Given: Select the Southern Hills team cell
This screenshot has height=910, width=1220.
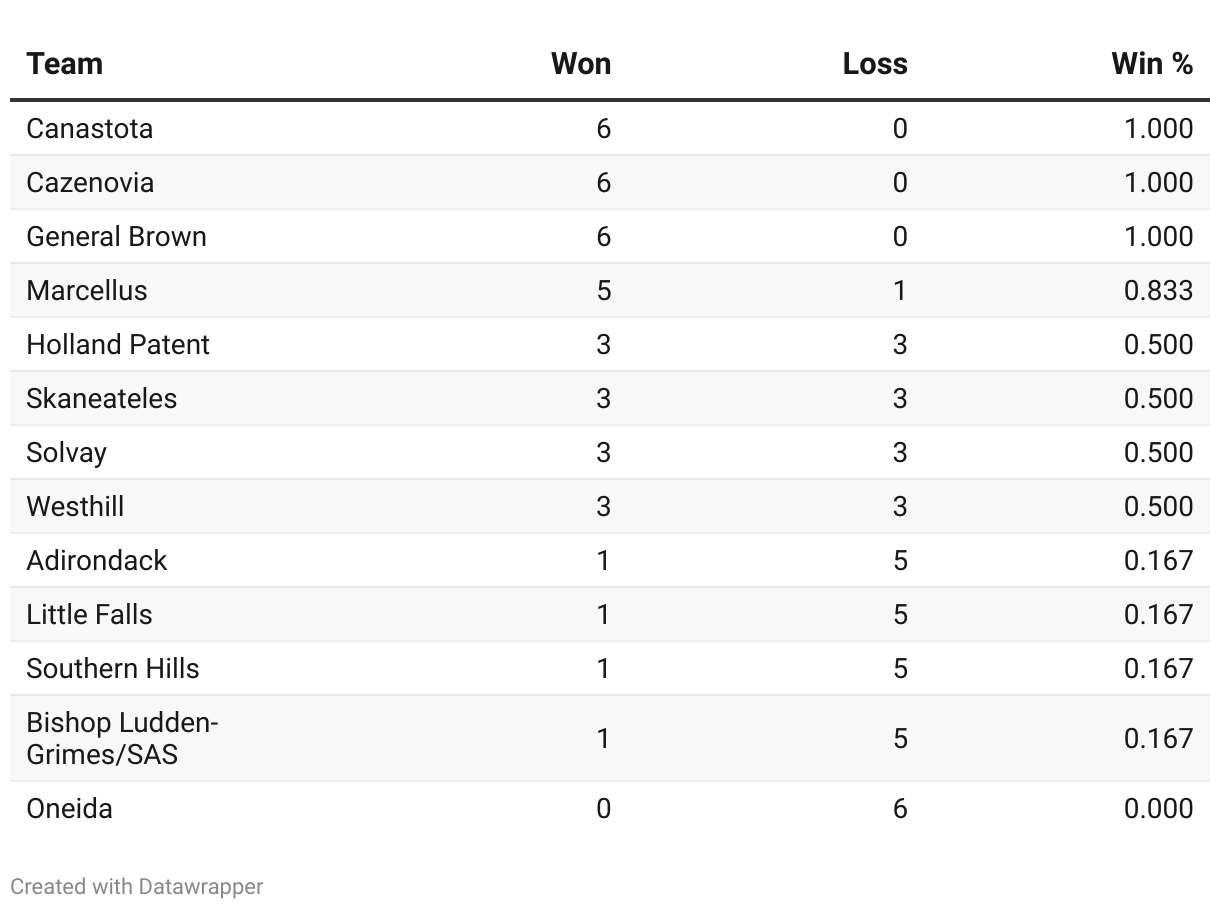Looking at the screenshot, I should 113,668.
